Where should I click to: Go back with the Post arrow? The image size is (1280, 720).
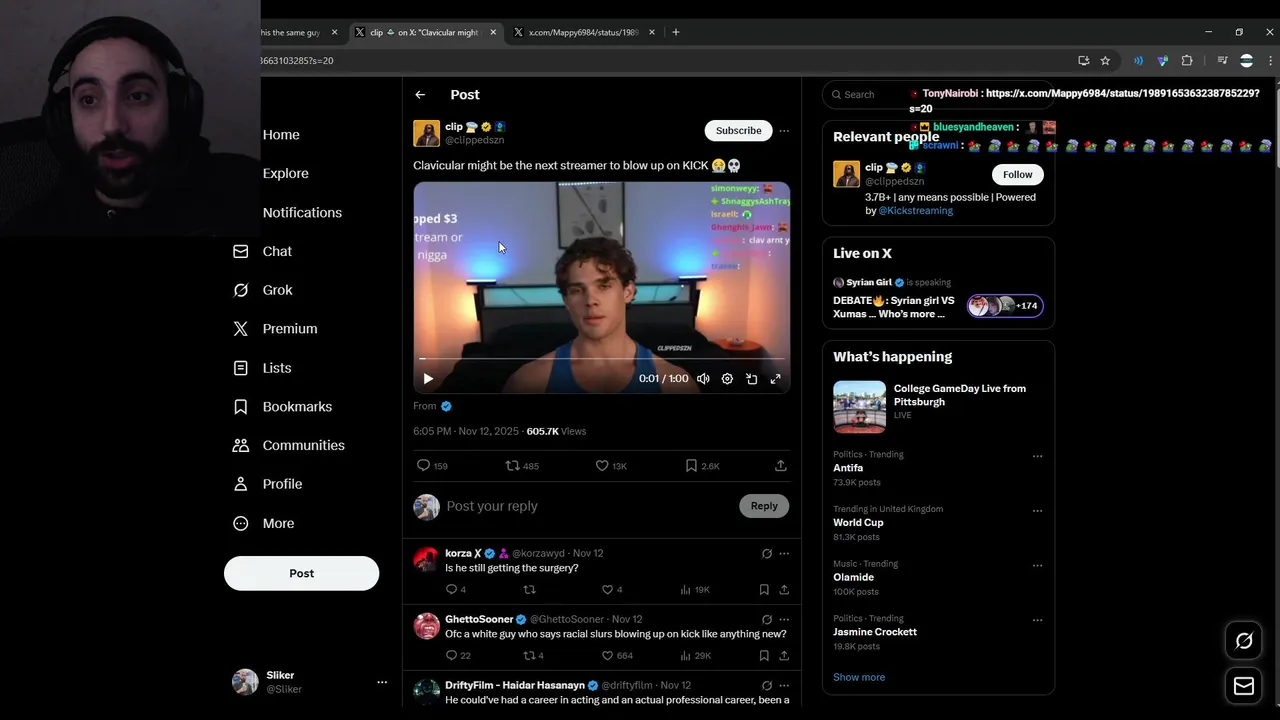click(x=420, y=95)
